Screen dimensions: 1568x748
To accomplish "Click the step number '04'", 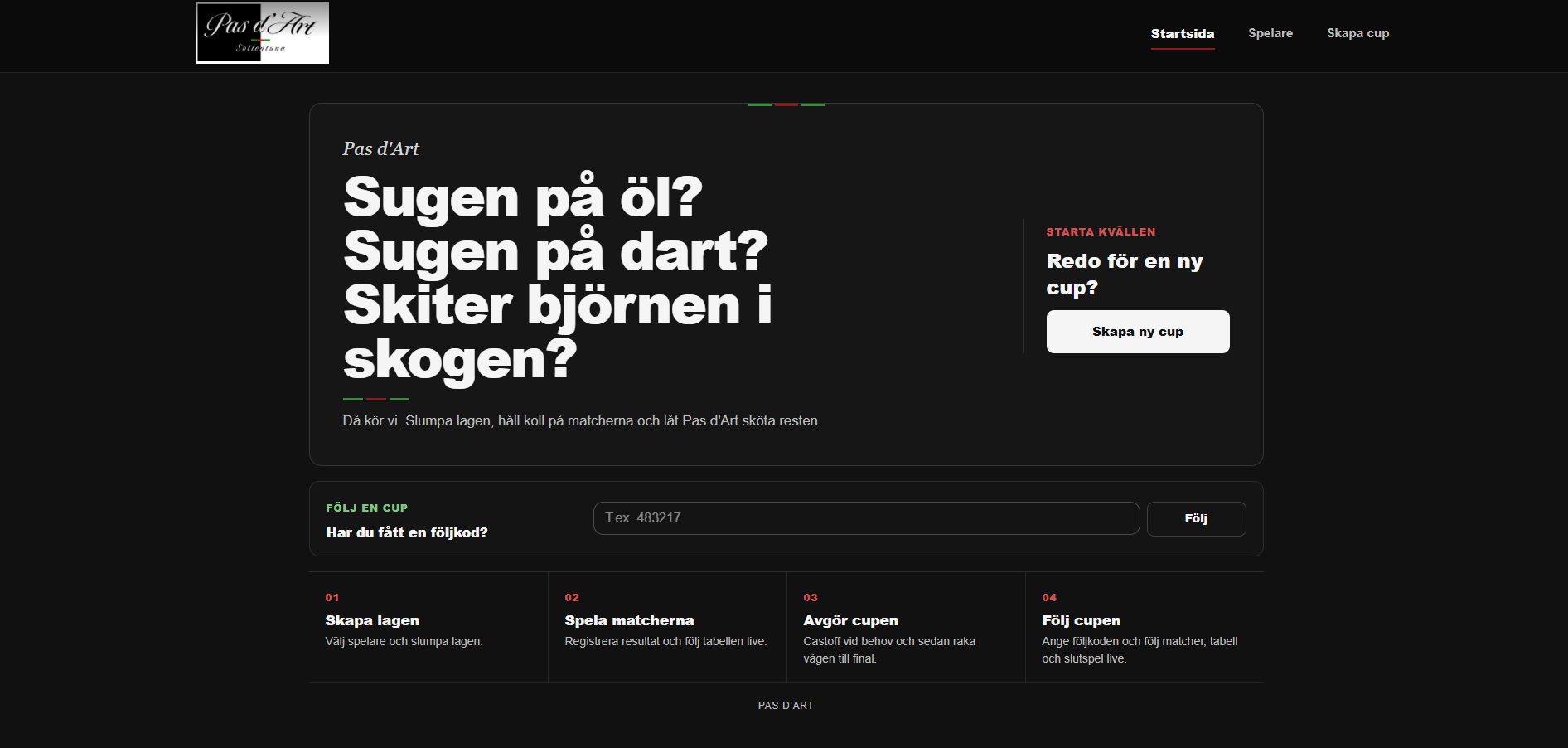I will (1049, 597).
